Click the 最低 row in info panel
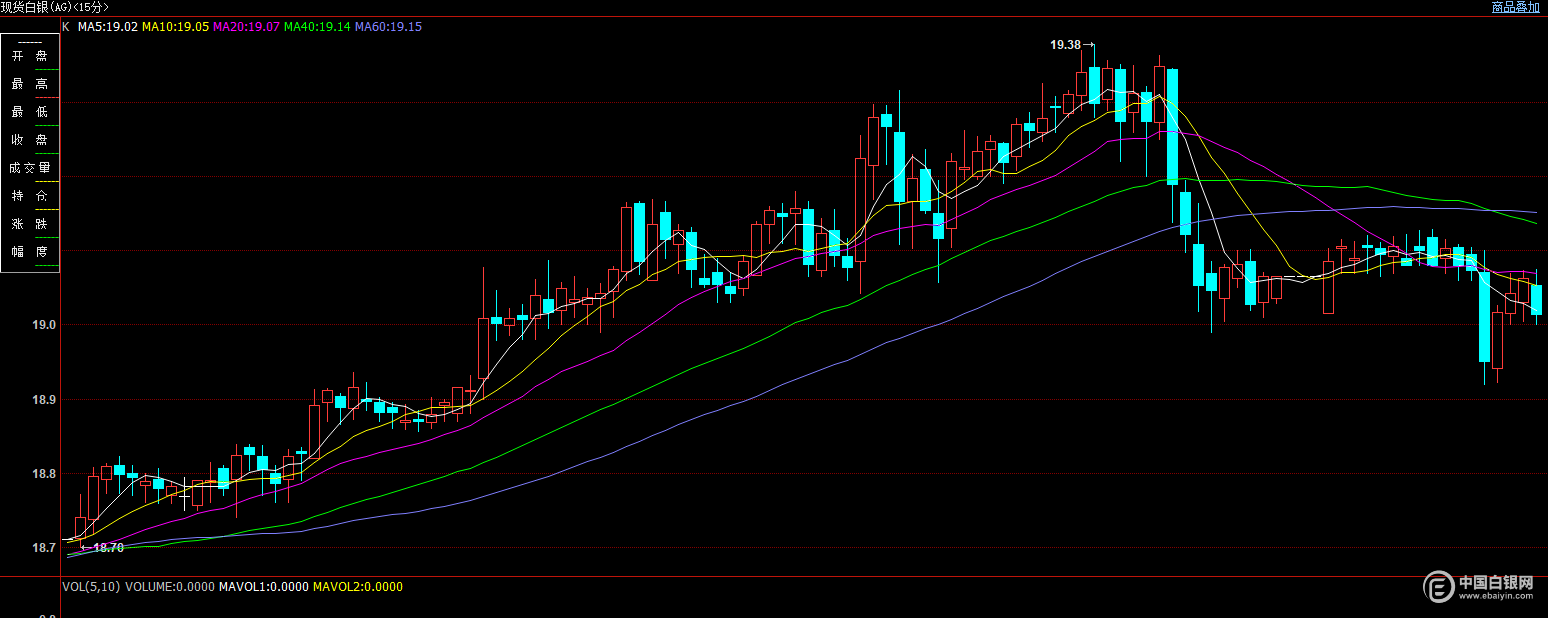Screen dimensions: 1548x618 pos(30,112)
